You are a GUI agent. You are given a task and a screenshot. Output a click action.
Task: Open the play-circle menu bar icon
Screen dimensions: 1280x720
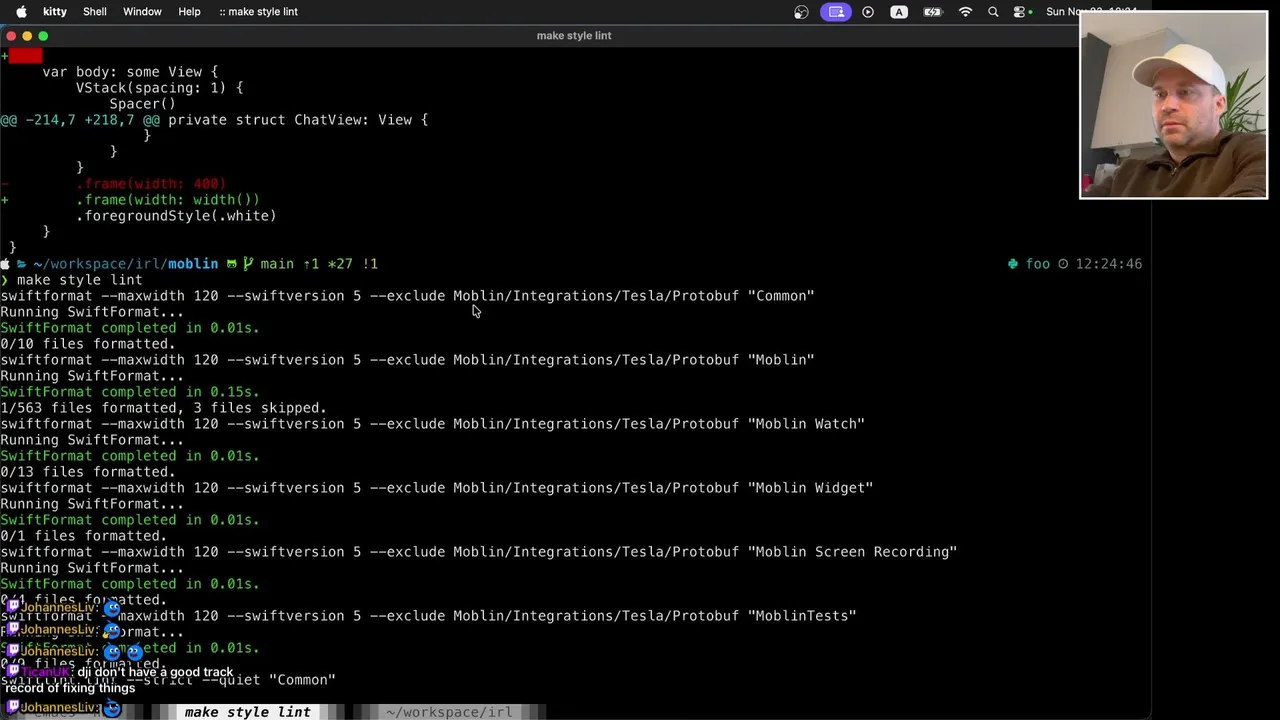(x=868, y=12)
